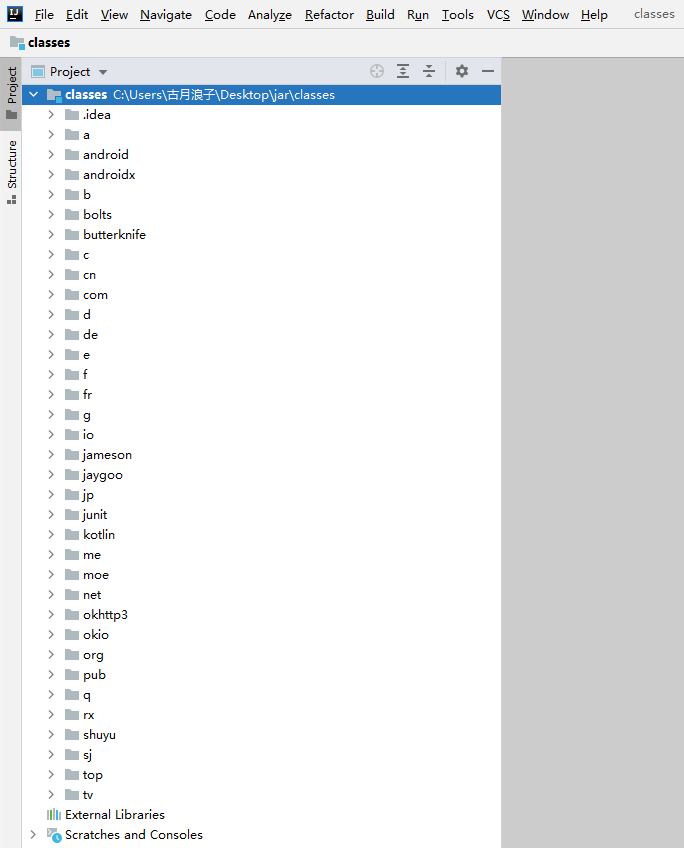Open the Edit menu
Image resolution: width=684 pixels, height=848 pixels.
pos(77,15)
